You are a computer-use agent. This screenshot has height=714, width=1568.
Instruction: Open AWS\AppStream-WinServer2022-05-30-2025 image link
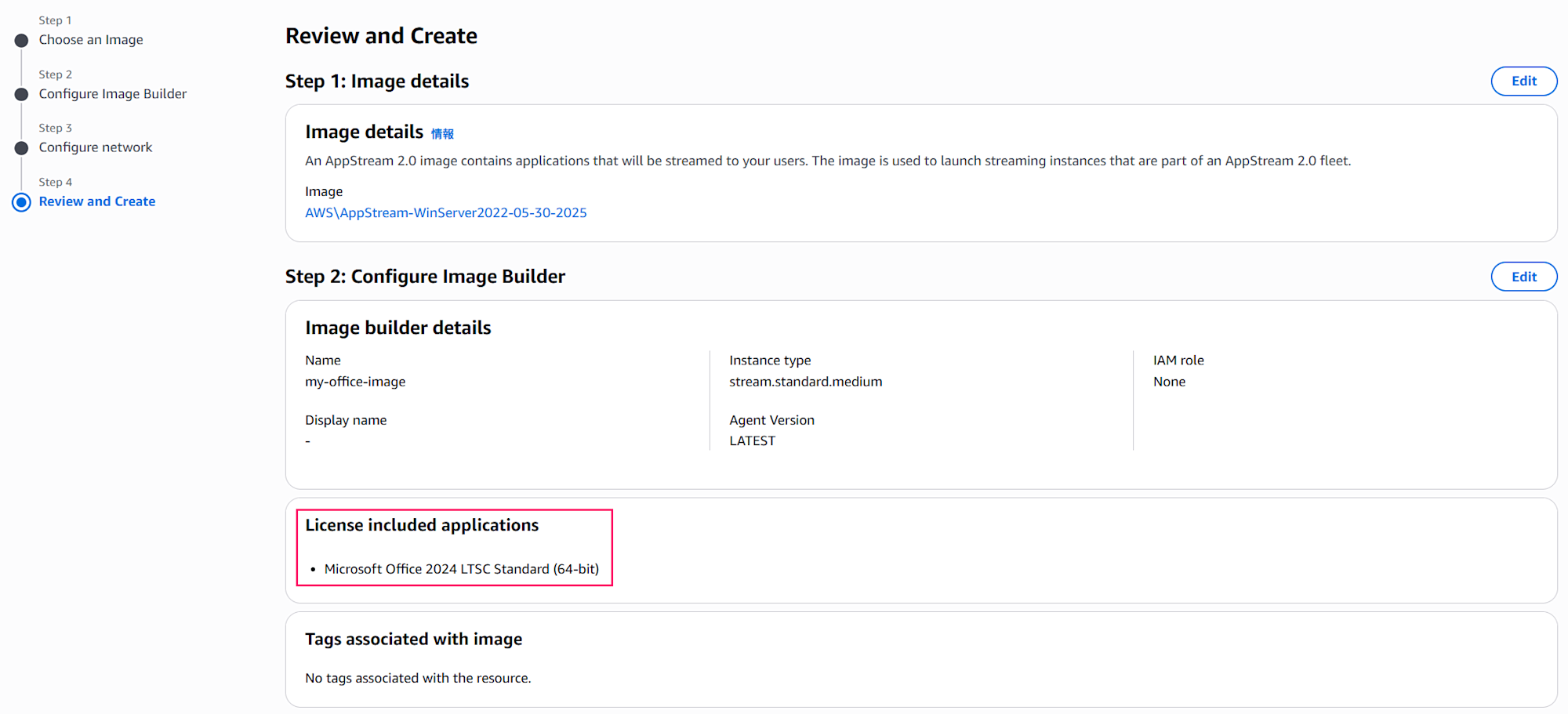(445, 213)
